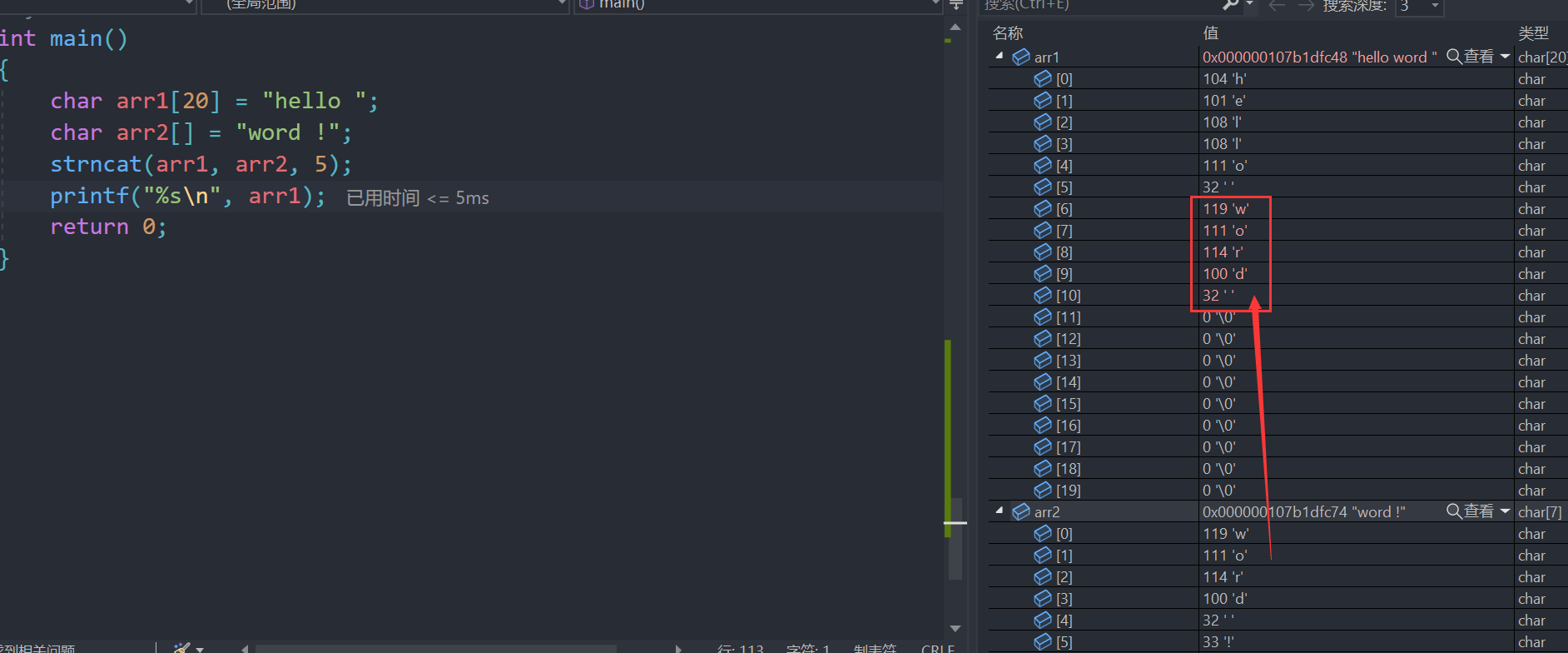The image size is (1568, 653).
Task: Click index label [10] in arr1
Action: click(x=1068, y=295)
